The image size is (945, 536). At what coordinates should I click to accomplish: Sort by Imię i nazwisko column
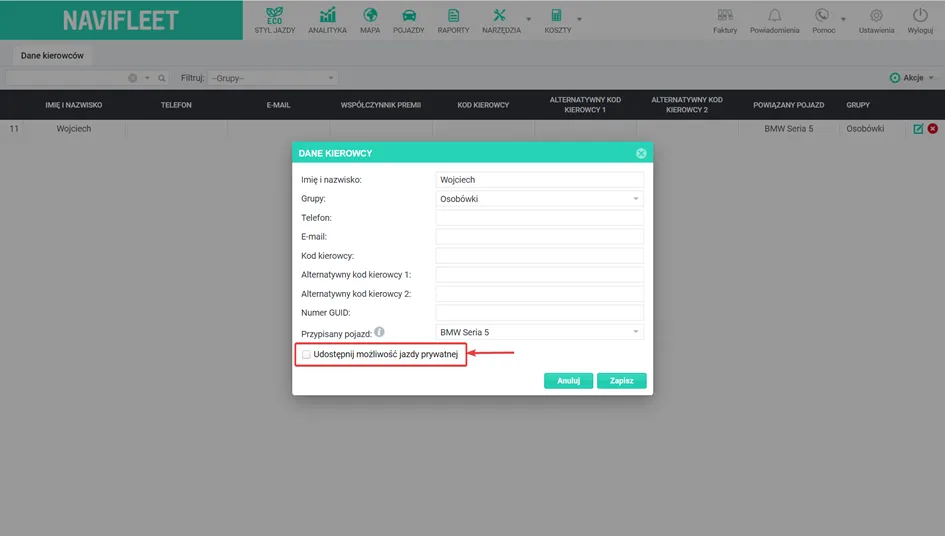point(74,105)
